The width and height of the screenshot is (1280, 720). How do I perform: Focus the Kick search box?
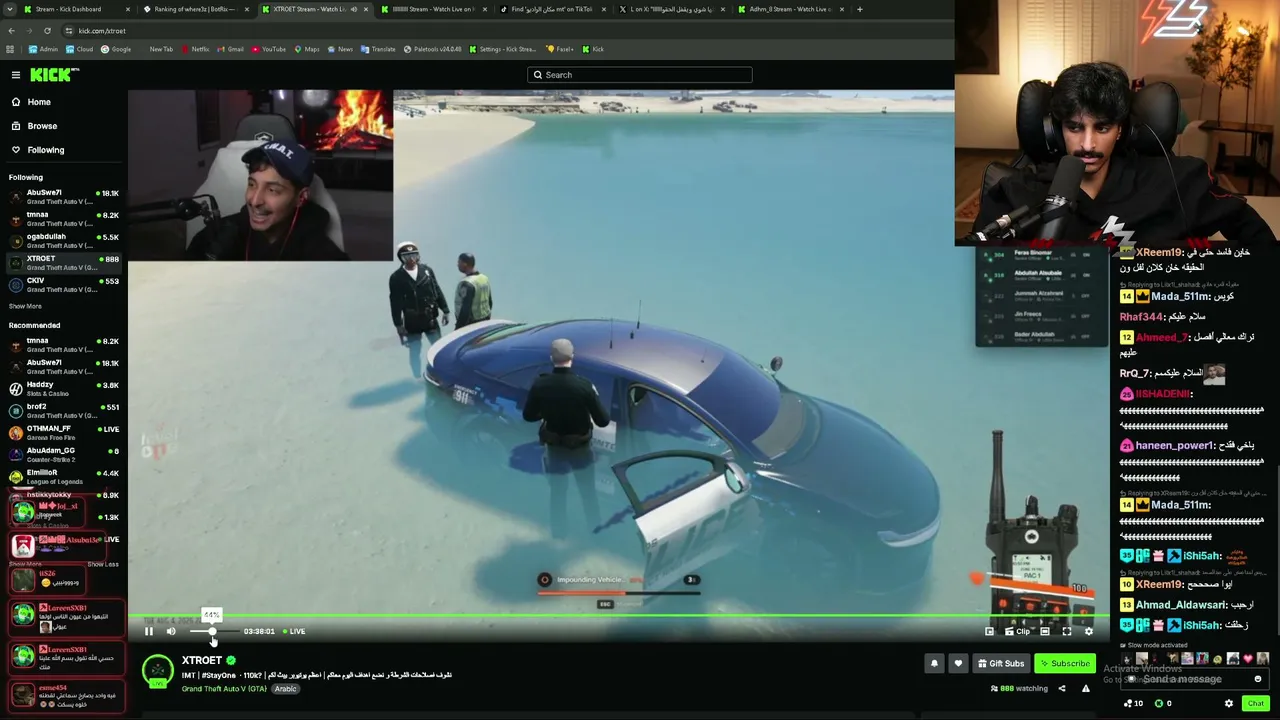click(x=640, y=75)
